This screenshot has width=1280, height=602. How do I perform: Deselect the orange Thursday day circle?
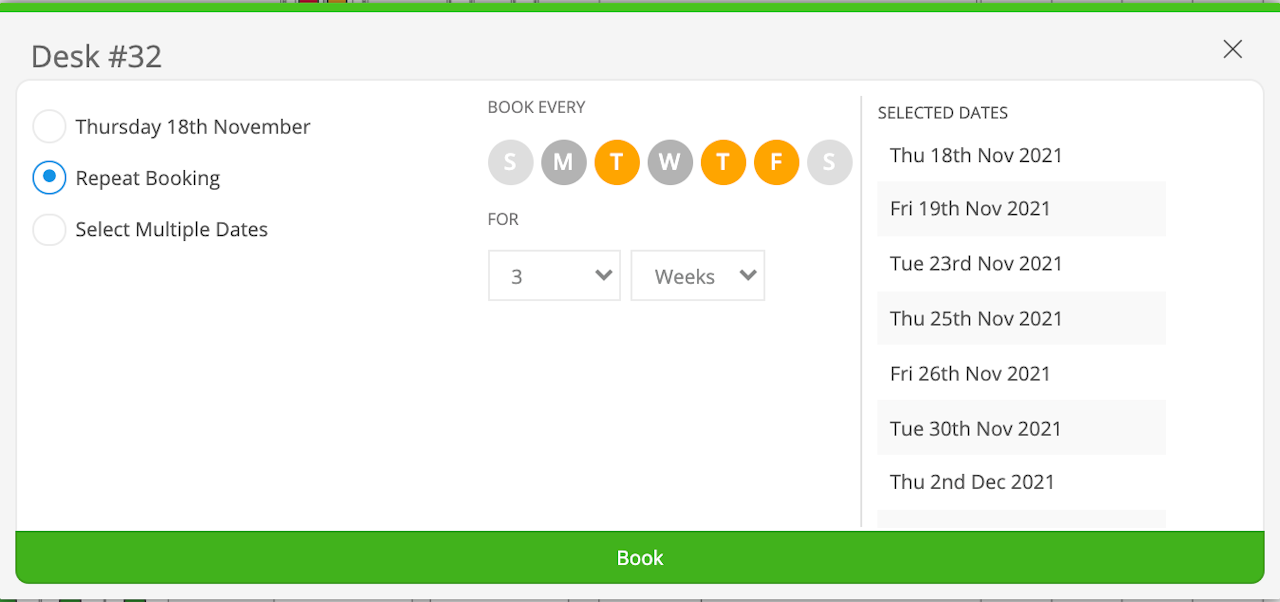(x=723, y=162)
